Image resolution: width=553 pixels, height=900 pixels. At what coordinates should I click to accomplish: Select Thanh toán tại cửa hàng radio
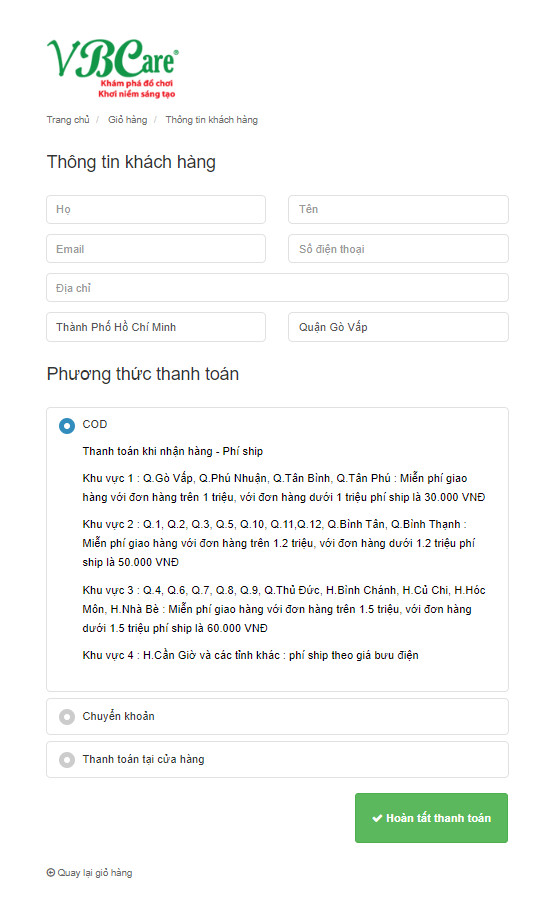click(67, 760)
